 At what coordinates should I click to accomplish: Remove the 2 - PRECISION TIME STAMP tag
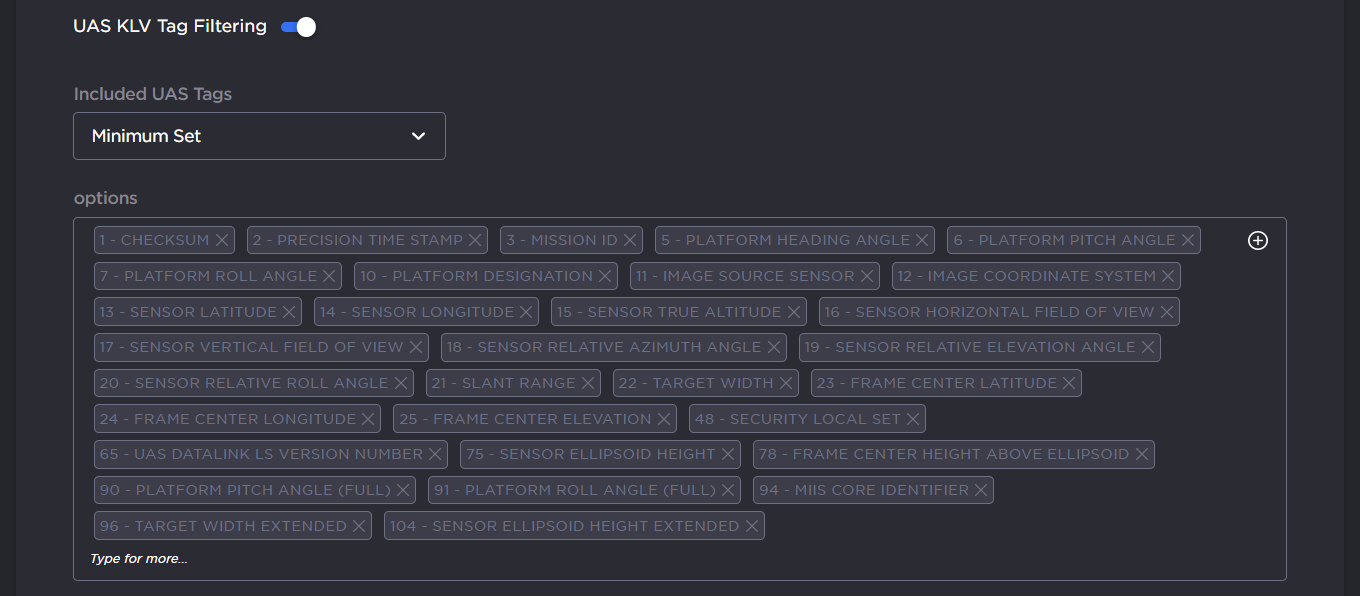(475, 240)
